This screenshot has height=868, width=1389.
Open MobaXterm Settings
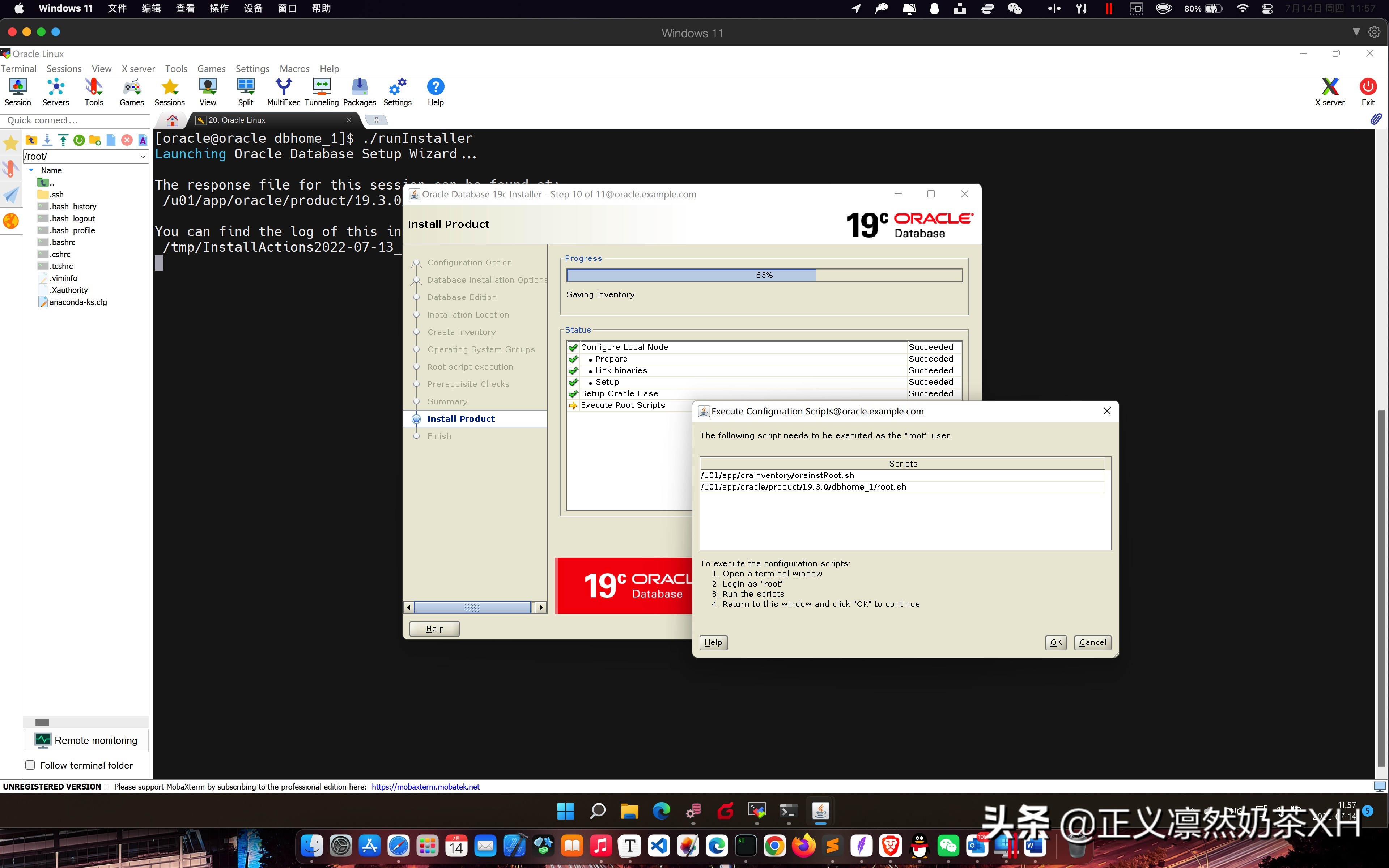pos(397,91)
